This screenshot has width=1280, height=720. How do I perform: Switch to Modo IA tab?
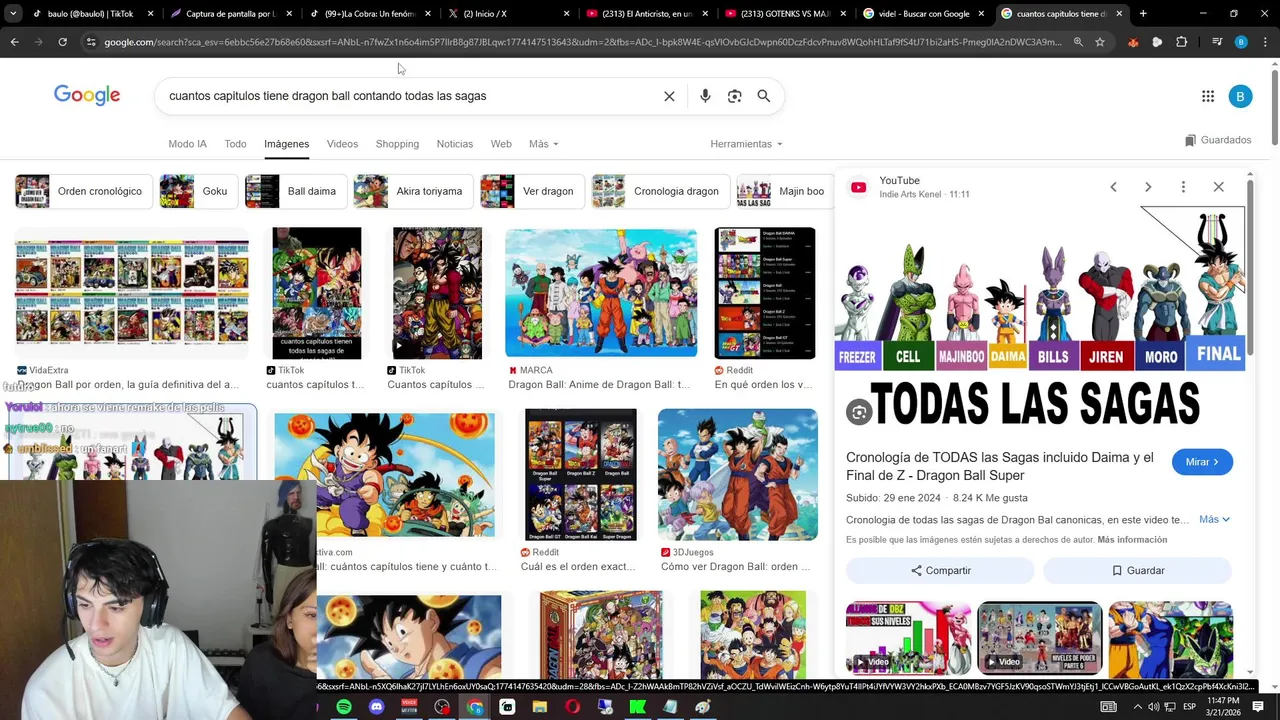pyautogui.click(x=187, y=144)
